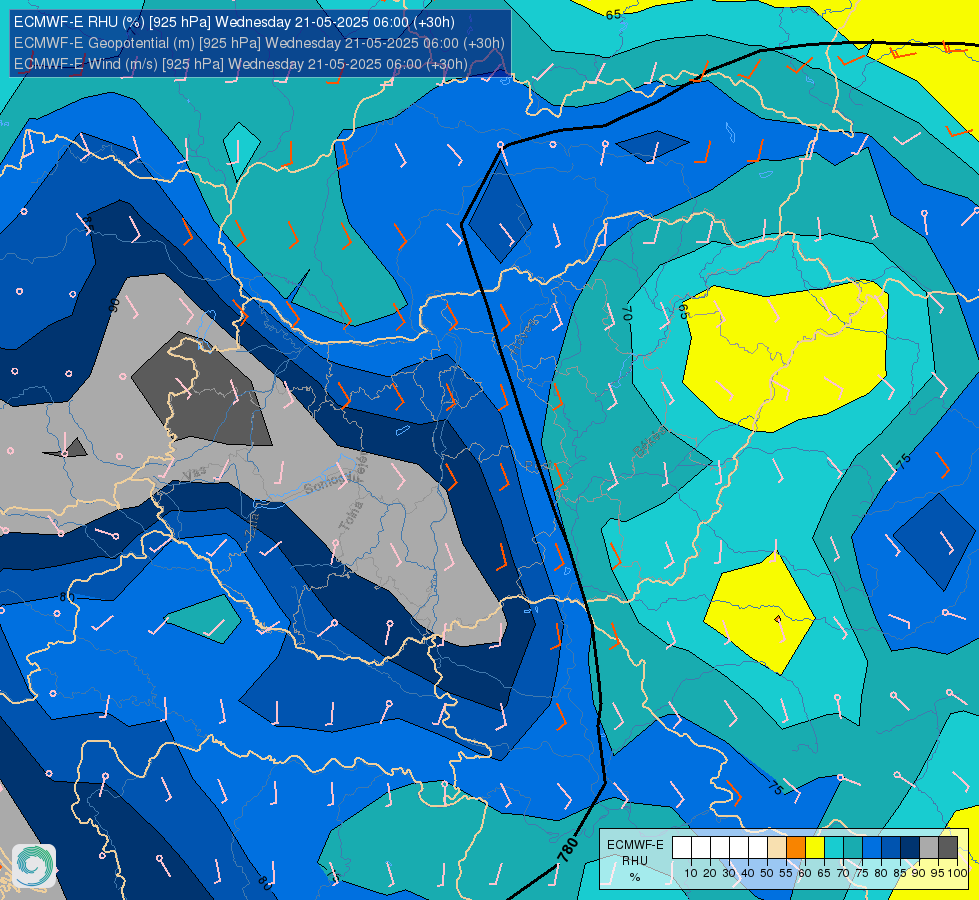Click the 'Vas' county label on the map
Viewport: 979px width, 900px height.
coord(194,474)
